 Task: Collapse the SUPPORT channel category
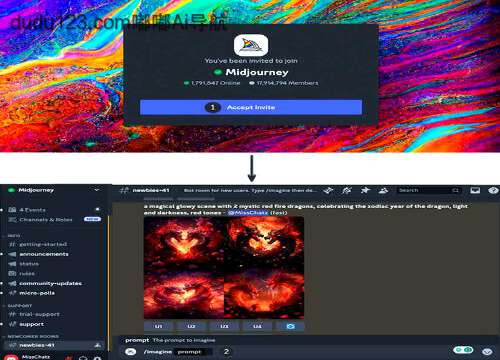20,305
